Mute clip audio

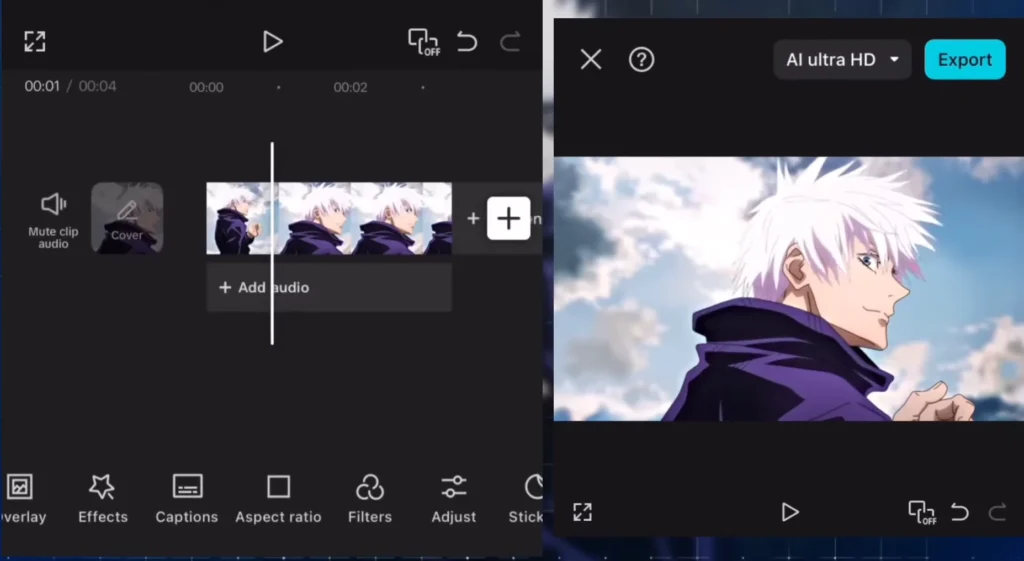coord(53,221)
